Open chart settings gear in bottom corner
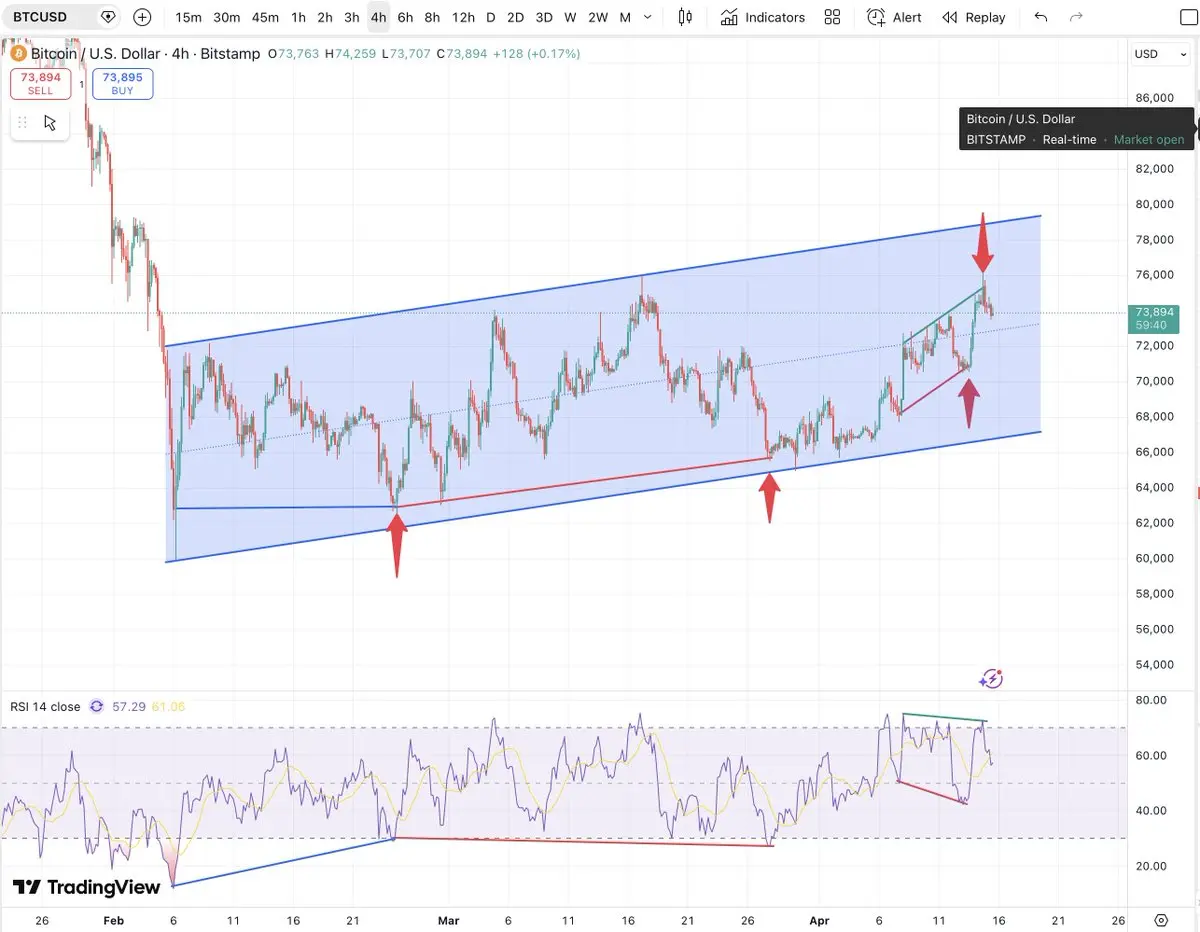1200x932 pixels. pyautogui.click(x=1160, y=920)
